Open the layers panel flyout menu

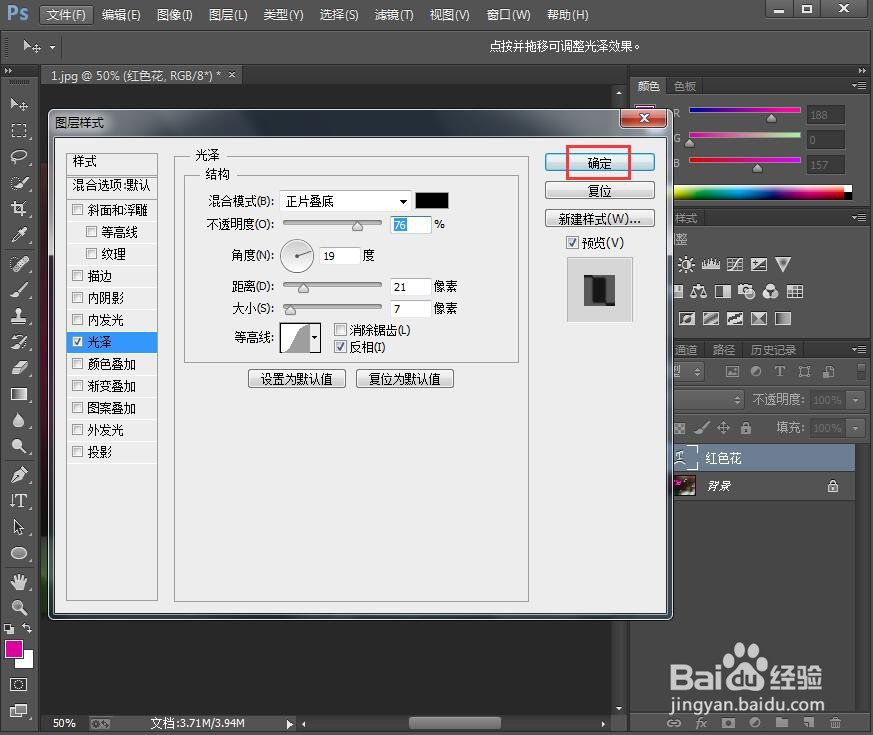(x=859, y=349)
